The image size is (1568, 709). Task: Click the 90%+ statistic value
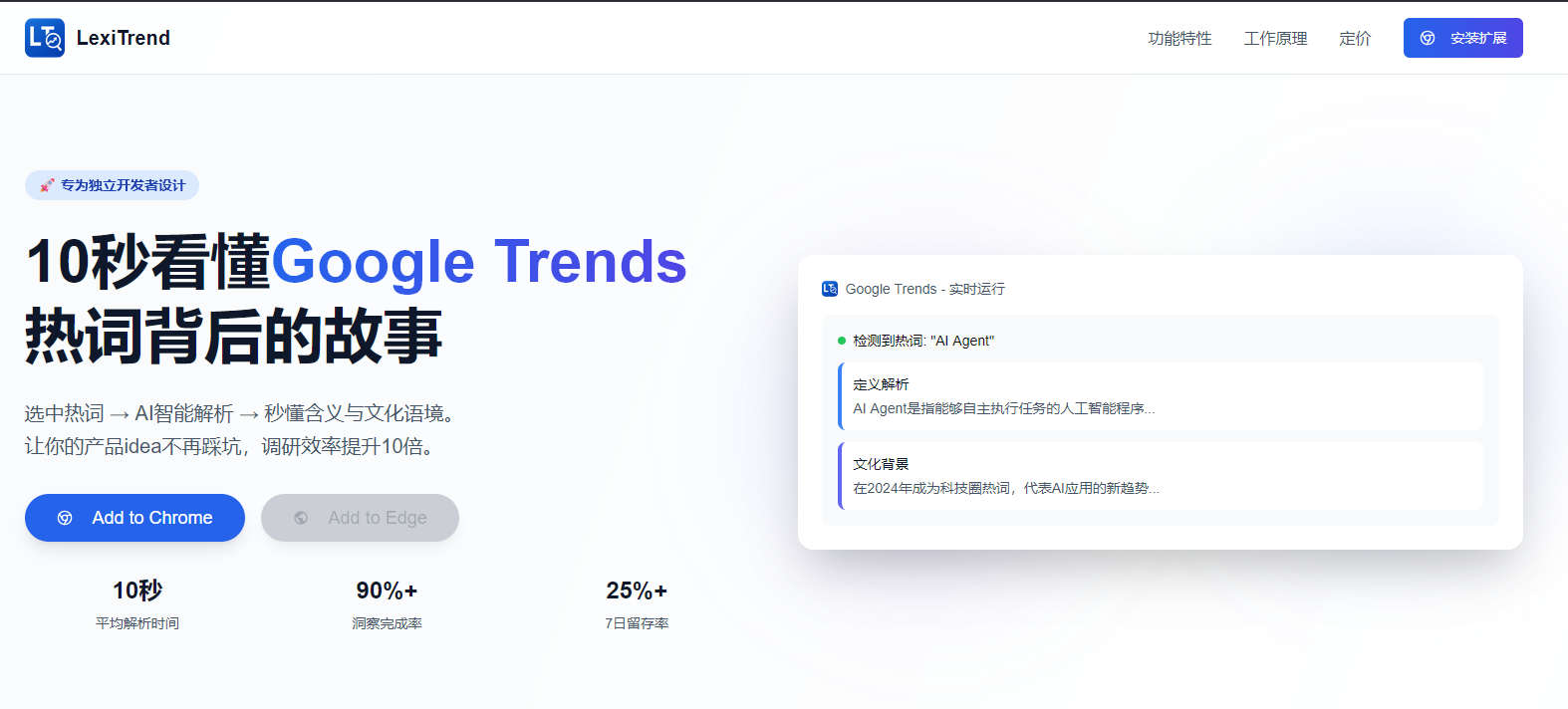pyautogui.click(x=387, y=591)
